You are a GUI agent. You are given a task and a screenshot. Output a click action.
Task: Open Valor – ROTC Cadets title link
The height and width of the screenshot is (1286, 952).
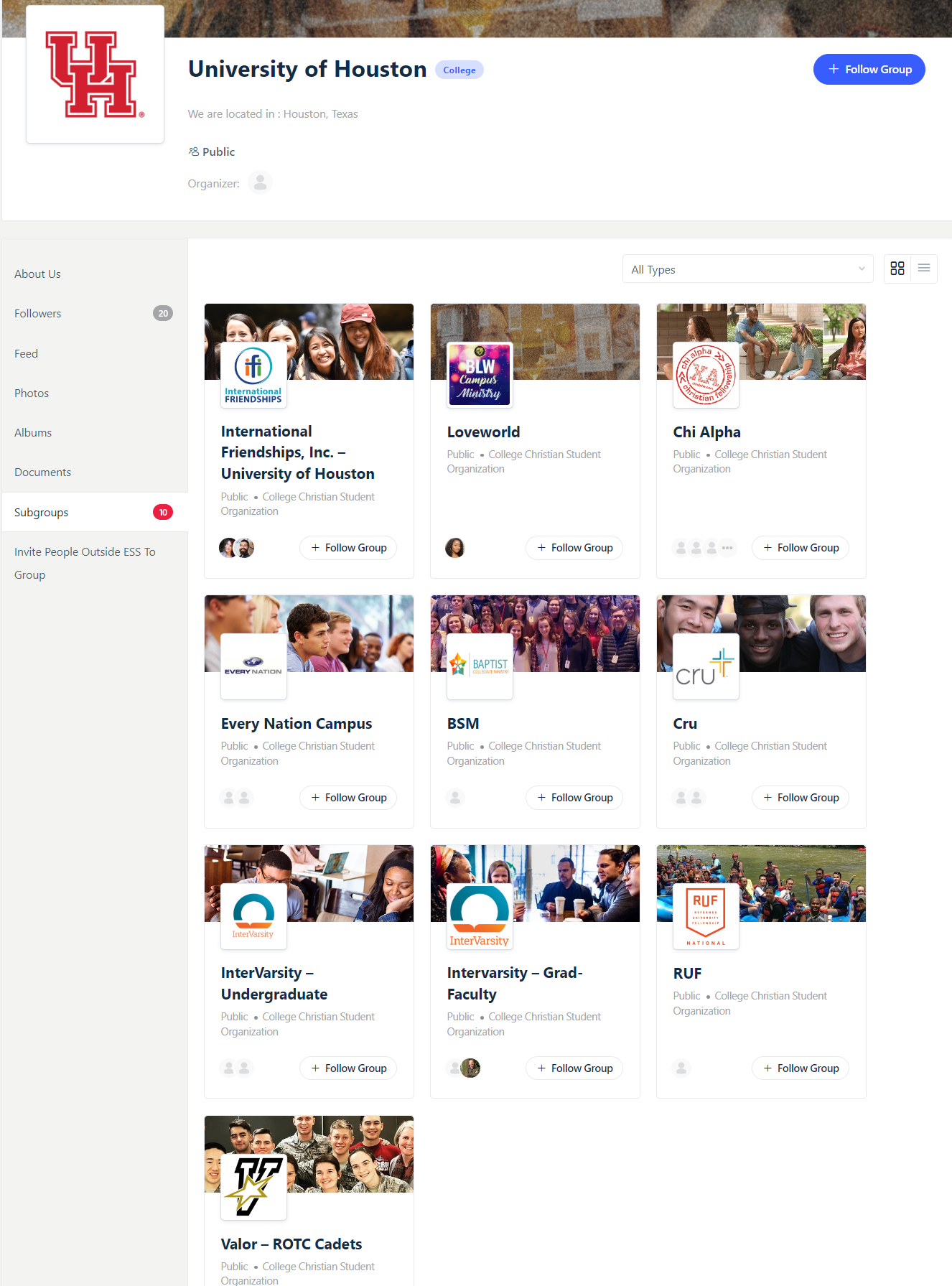(291, 1244)
